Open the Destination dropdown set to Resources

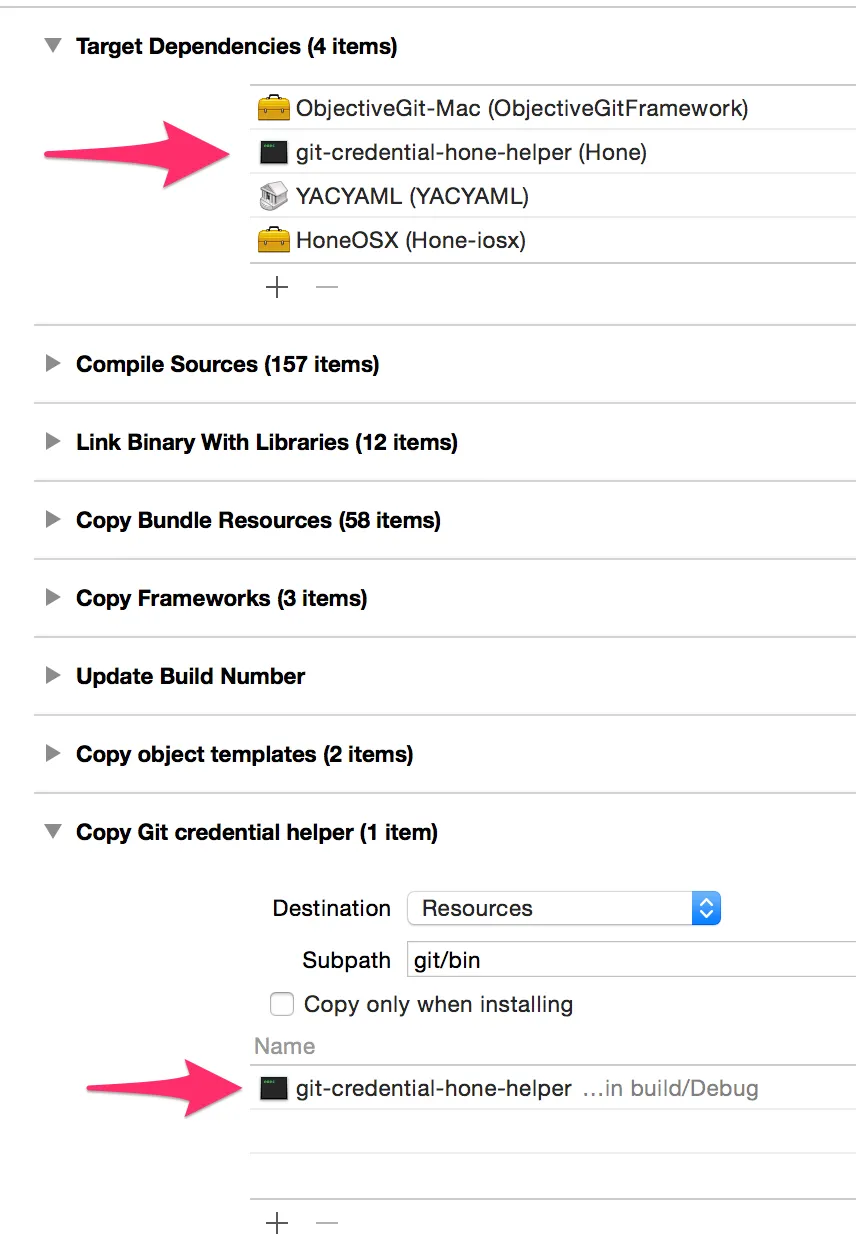click(564, 908)
